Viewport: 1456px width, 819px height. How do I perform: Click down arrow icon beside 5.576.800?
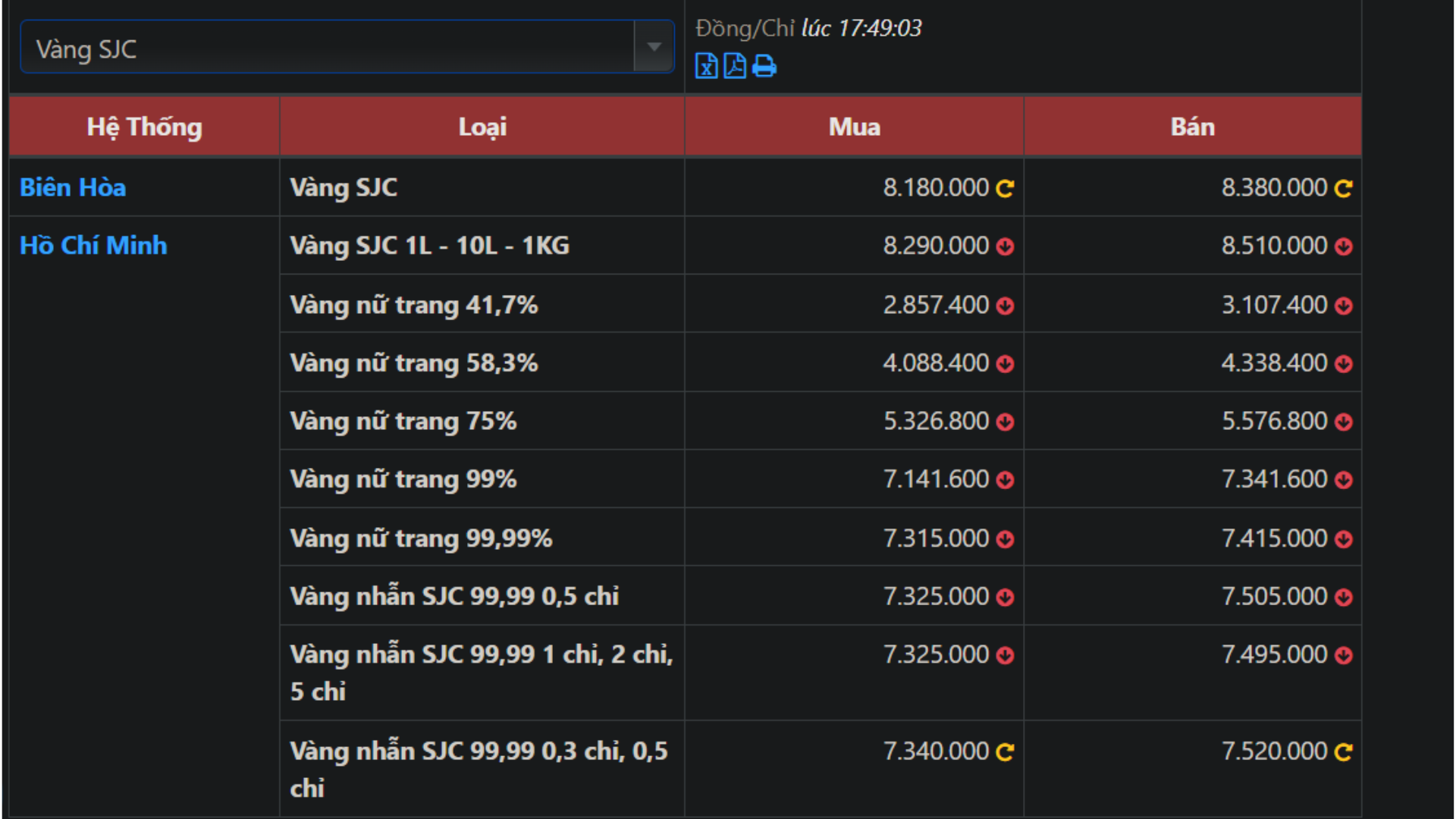click(x=1343, y=422)
